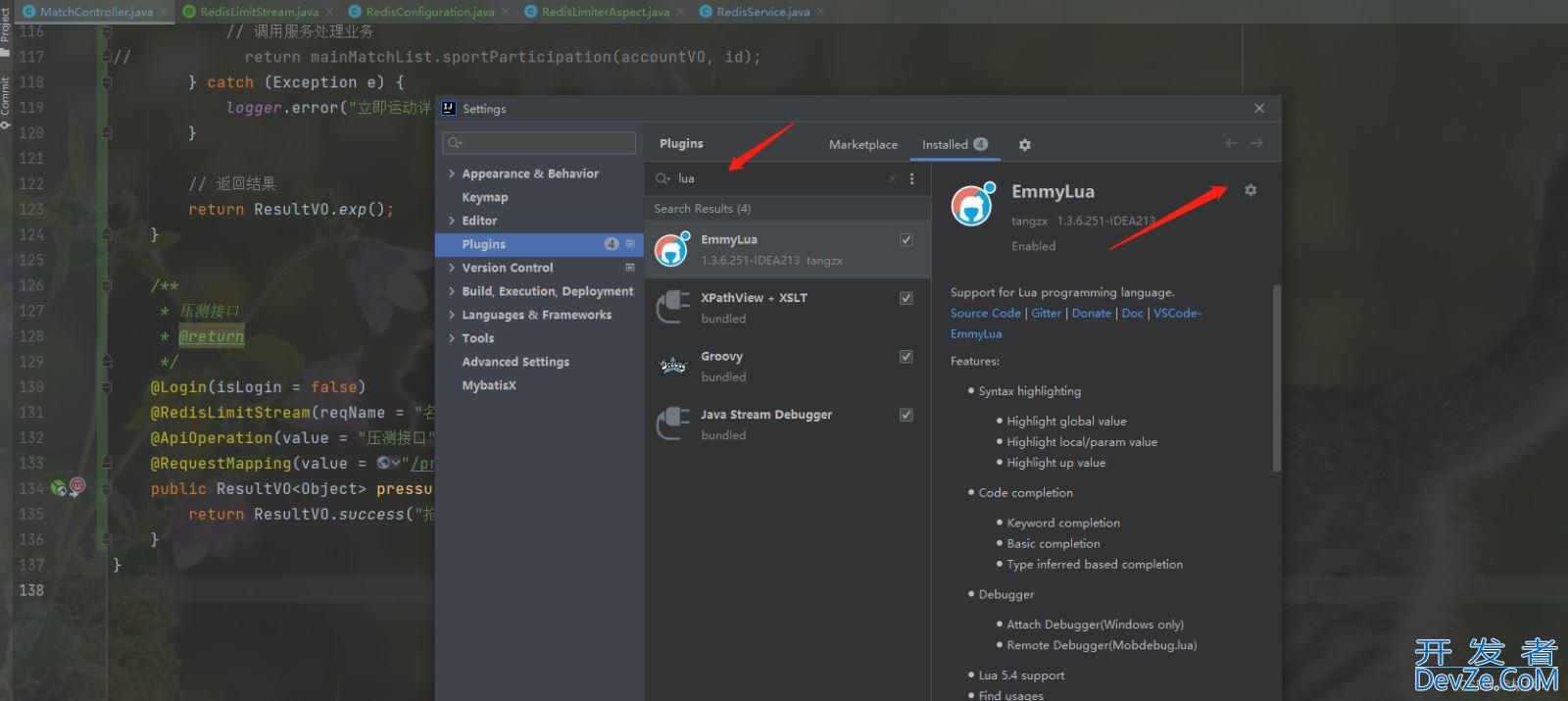
Task: Uncheck the Groovy plugin checkbox
Action: pyautogui.click(x=906, y=356)
